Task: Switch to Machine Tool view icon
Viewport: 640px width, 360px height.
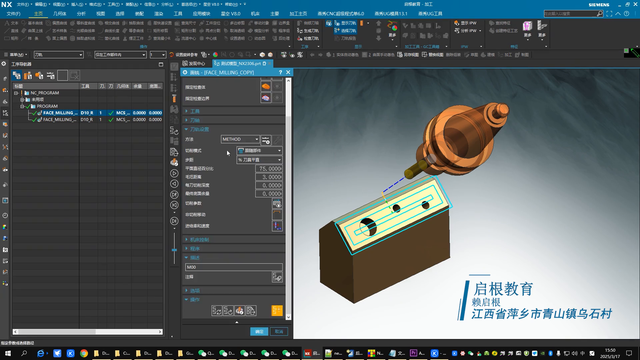Action: coord(28,76)
